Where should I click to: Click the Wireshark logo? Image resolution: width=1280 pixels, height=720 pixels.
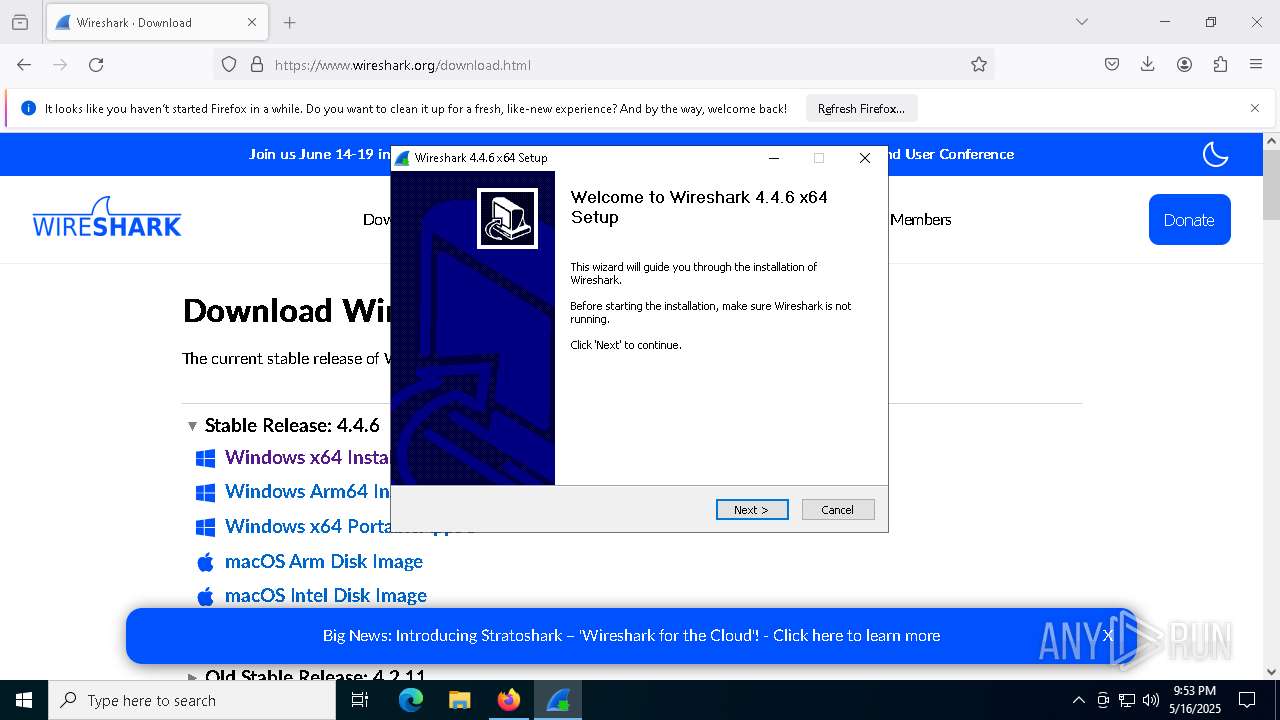(x=107, y=217)
